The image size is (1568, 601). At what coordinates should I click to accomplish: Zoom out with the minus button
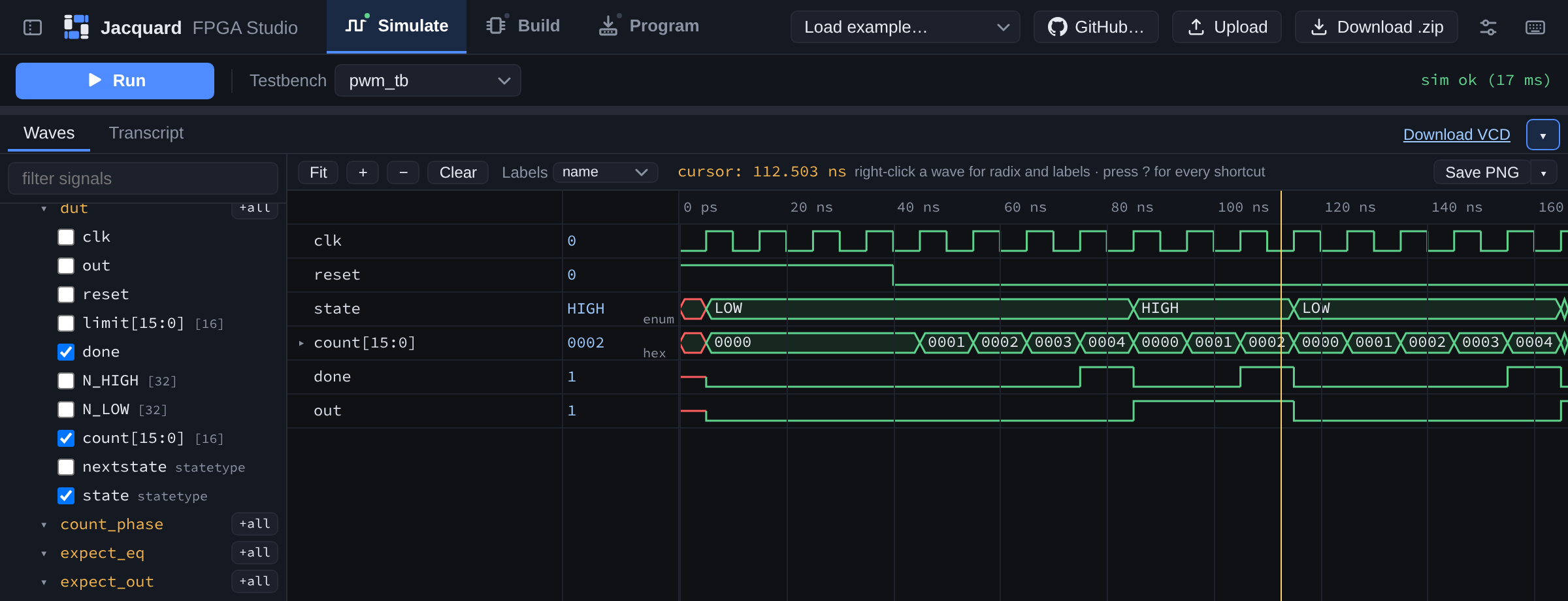(x=403, y=172)
